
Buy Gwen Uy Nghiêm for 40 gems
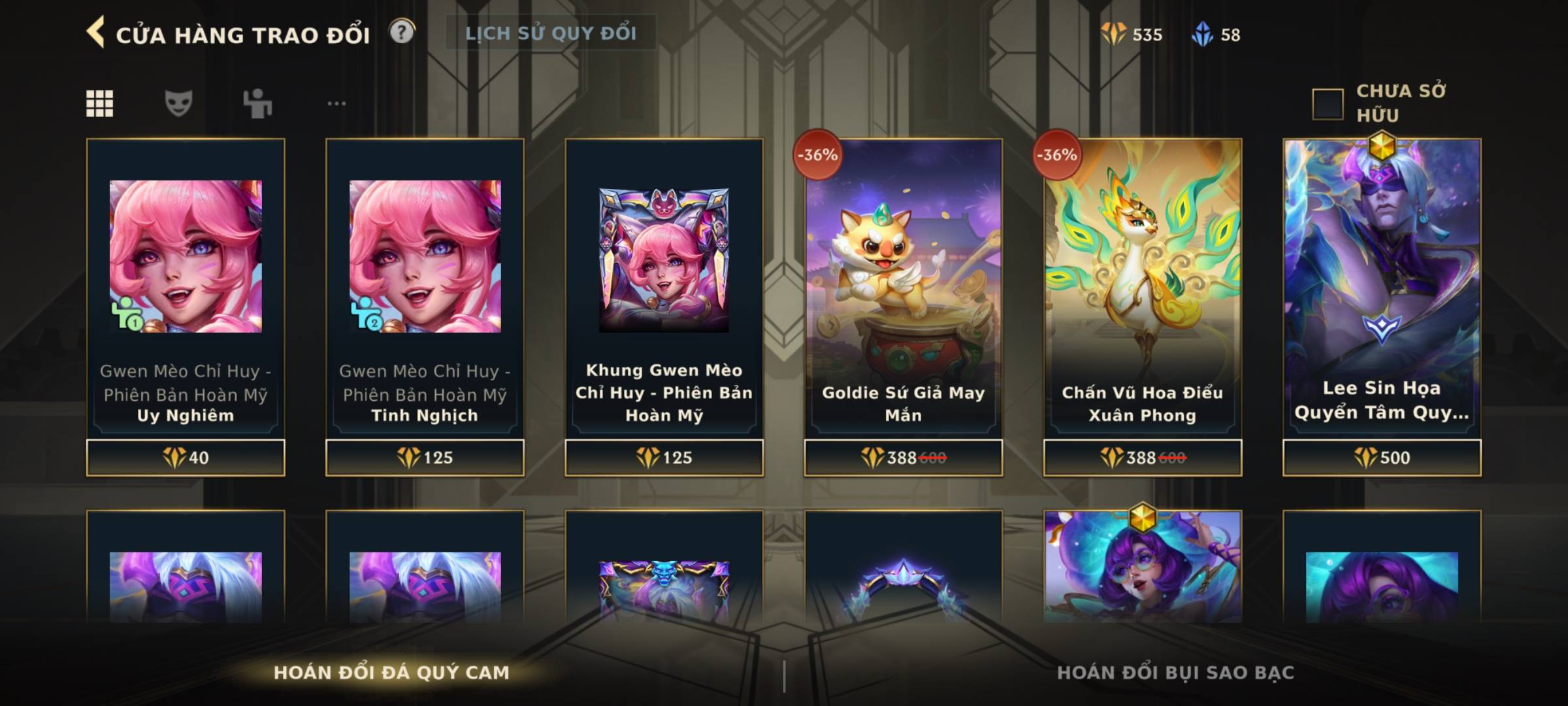(186, 458)
